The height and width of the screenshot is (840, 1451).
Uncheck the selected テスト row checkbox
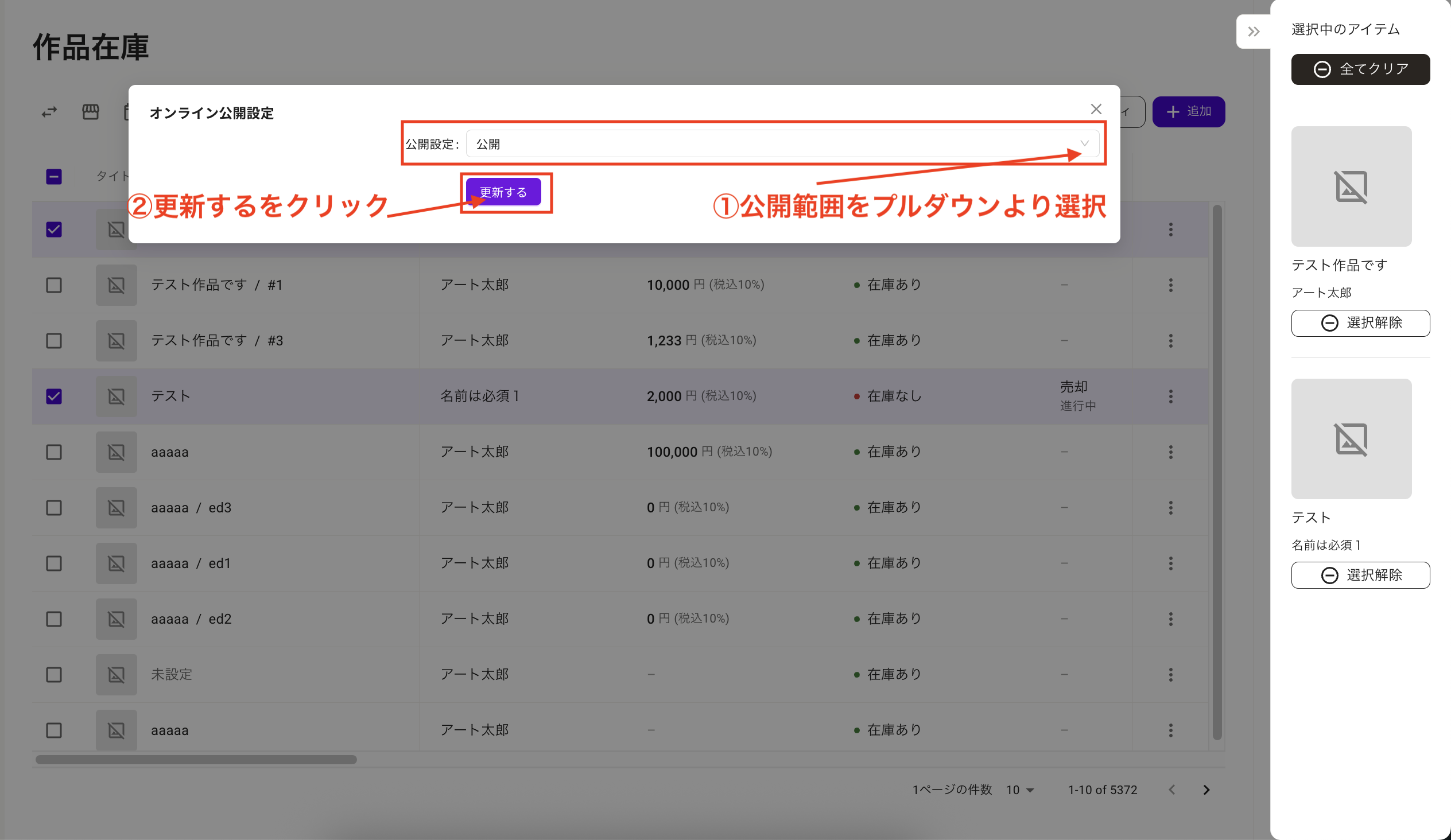pyautogui.click(x=53, y=396)
